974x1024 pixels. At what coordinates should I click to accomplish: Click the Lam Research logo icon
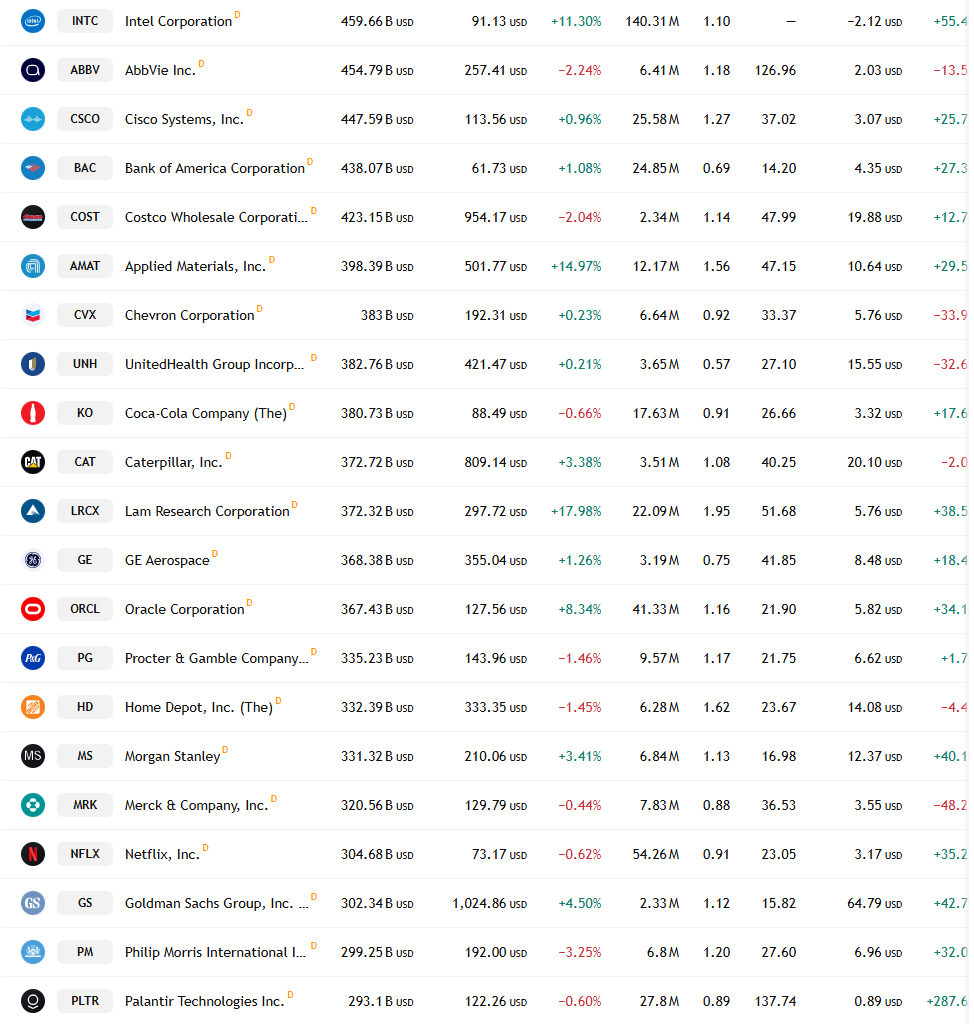(x=33, y=511)
